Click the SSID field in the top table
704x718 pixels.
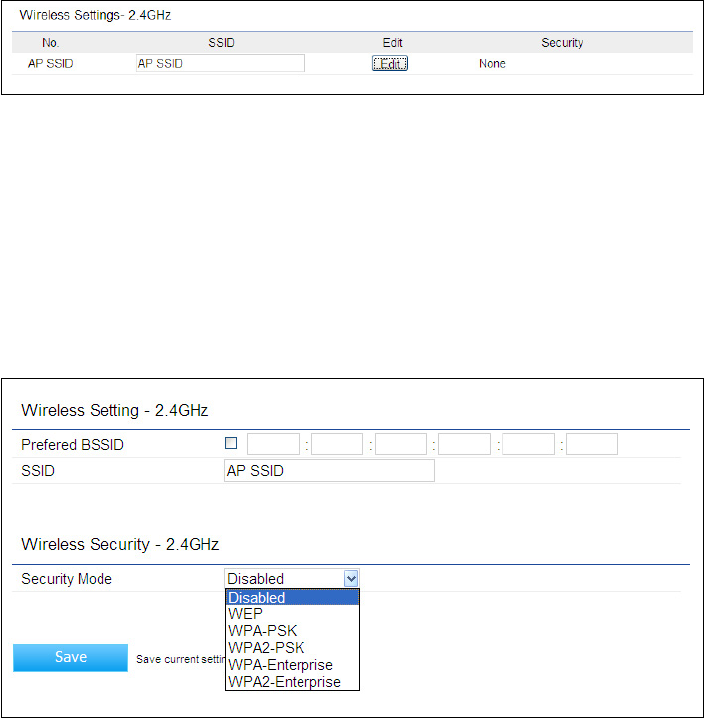pyautogui.click(x=220, y=63)
